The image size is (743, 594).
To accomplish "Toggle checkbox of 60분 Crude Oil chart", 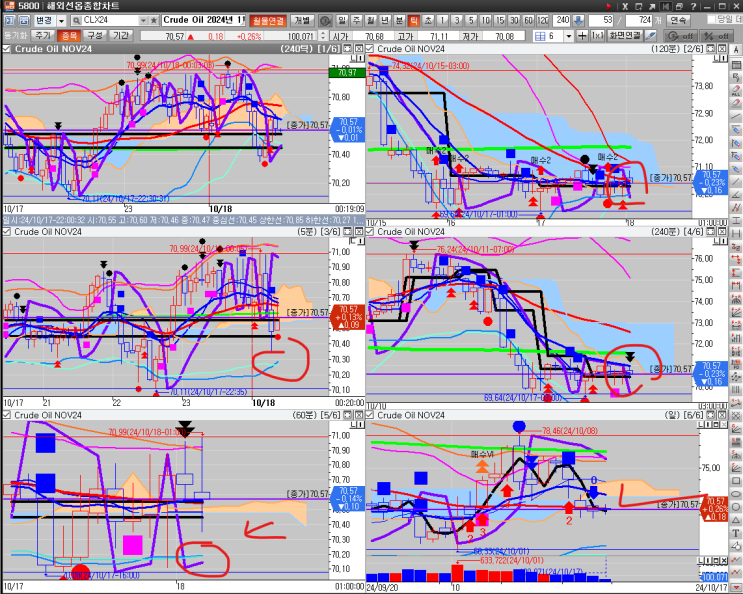I will coord(7,415).
